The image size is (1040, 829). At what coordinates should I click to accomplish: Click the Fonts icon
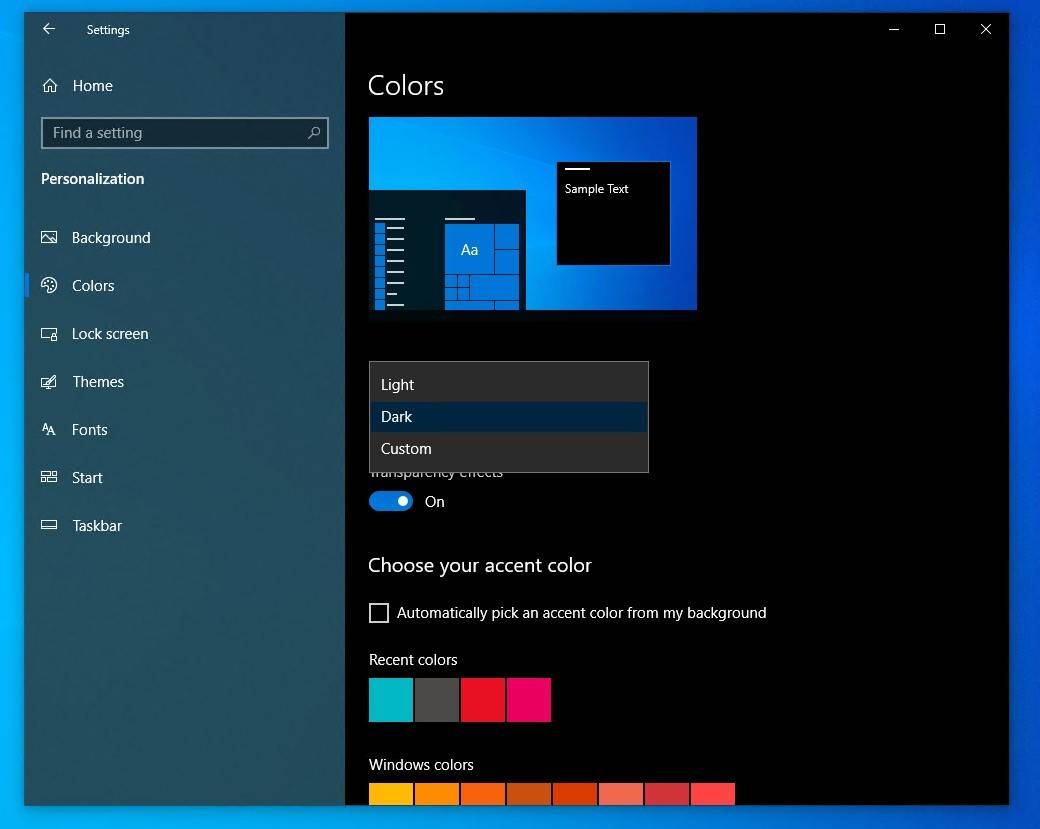click(x=49, y=429)
